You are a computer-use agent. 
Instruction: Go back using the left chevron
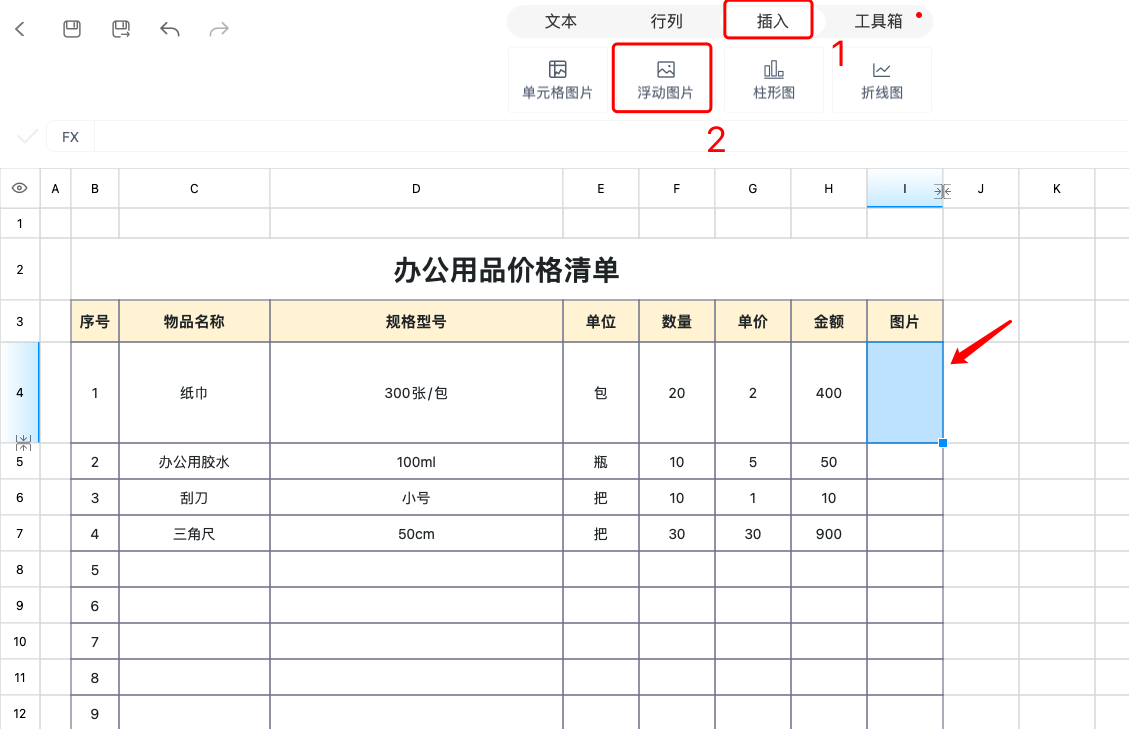click(x=20, y=29)
